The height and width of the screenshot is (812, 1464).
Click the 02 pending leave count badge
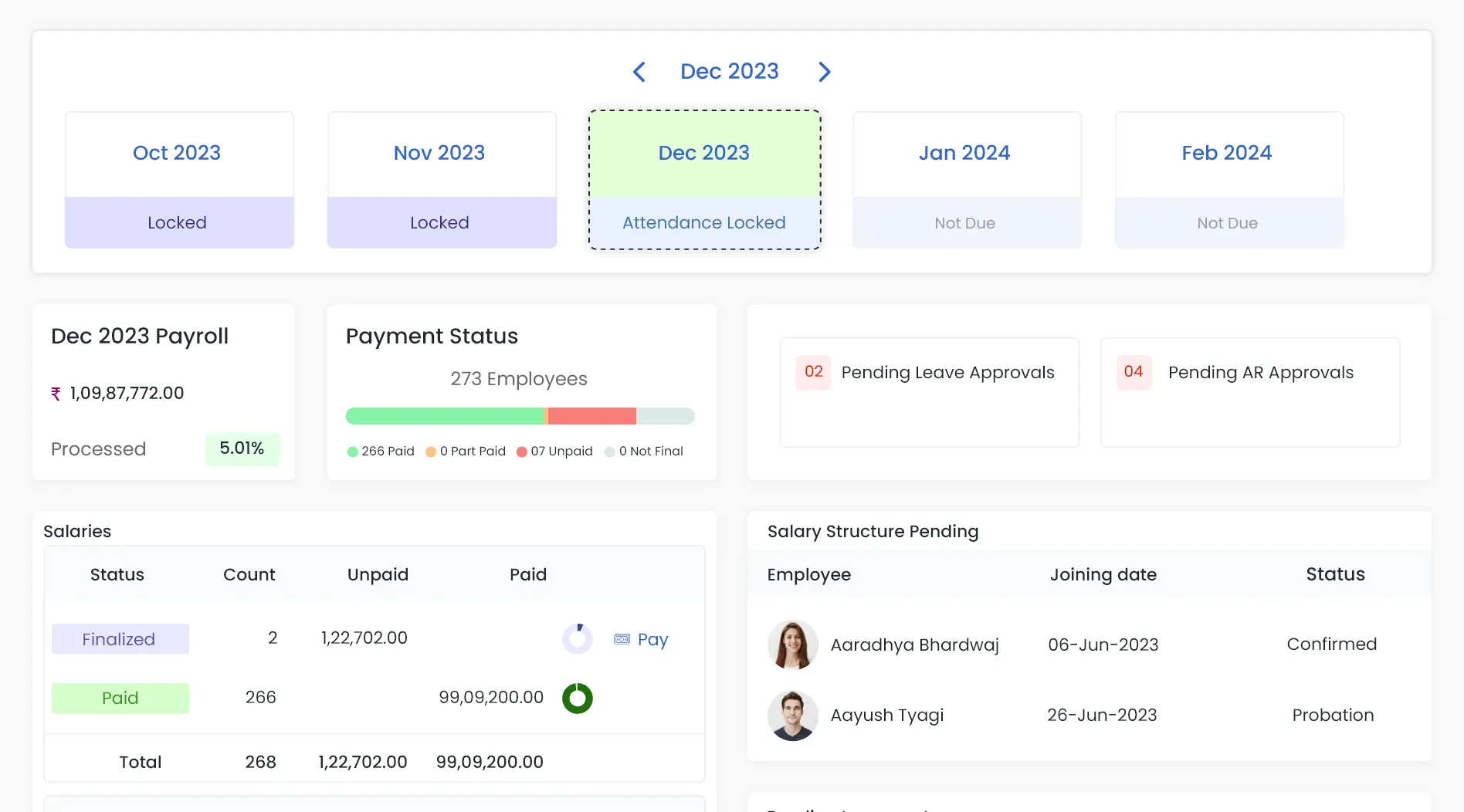813,372
